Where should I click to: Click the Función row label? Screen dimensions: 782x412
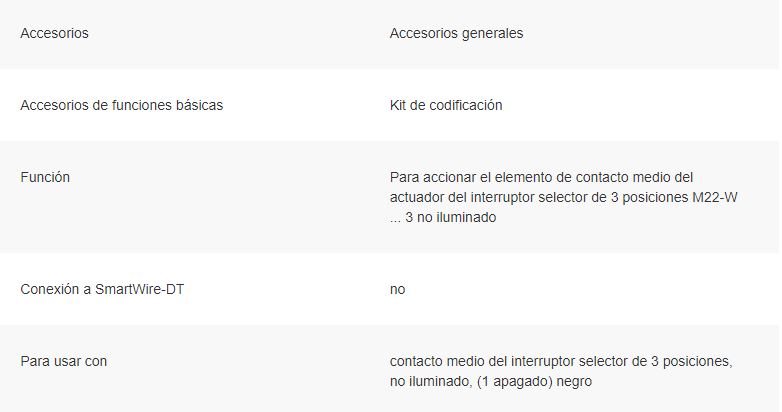coord(45,177)
